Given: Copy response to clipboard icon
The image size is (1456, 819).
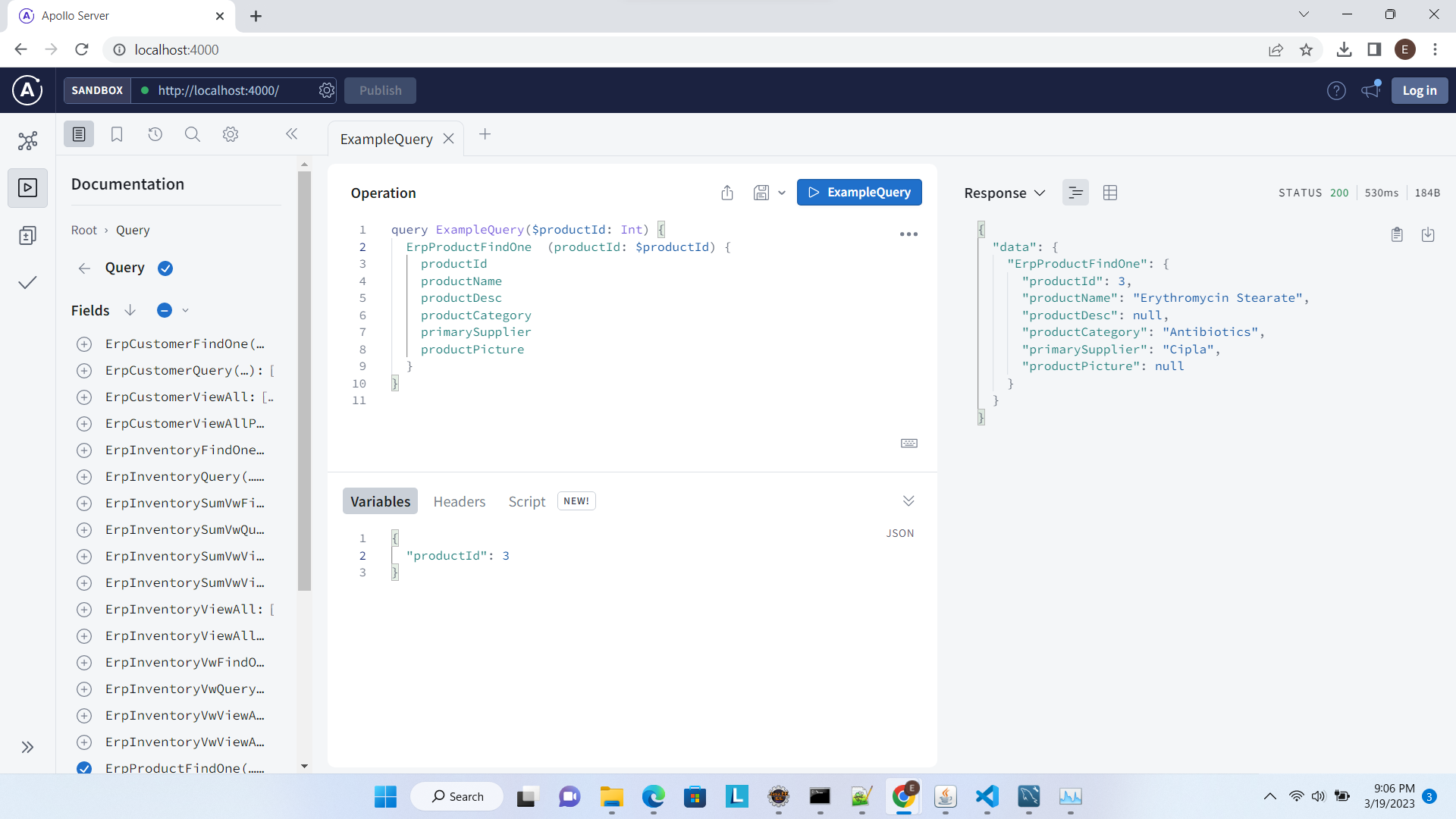Looking at the screenshot, I should click(x=1397, y=234).
